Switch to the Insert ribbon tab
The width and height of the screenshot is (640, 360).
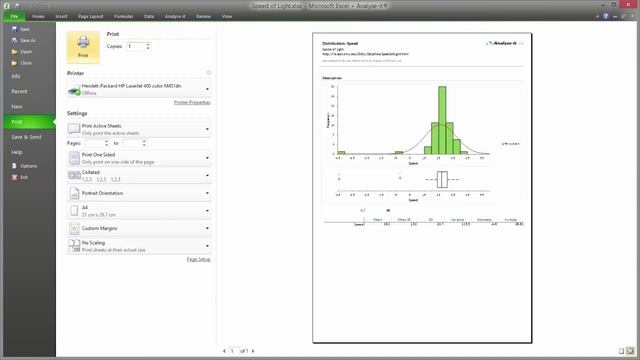coord(62,16)
